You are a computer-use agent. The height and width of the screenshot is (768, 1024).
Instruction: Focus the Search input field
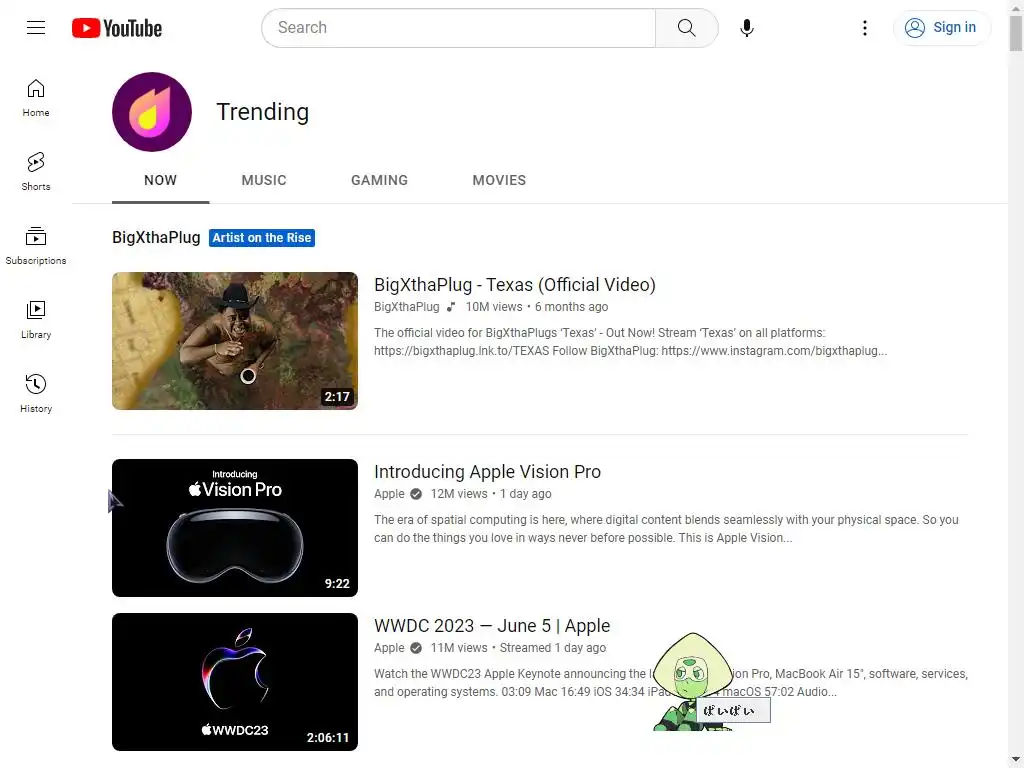click(x=458, y=27)
